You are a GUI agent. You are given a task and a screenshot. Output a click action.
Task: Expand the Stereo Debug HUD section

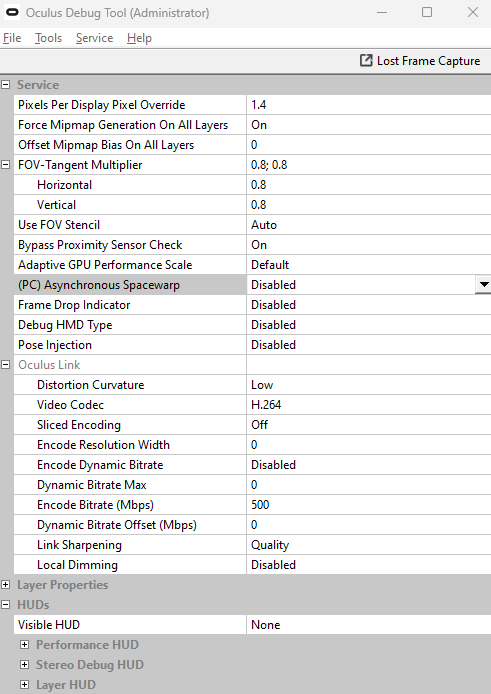(x=25, y=664)
